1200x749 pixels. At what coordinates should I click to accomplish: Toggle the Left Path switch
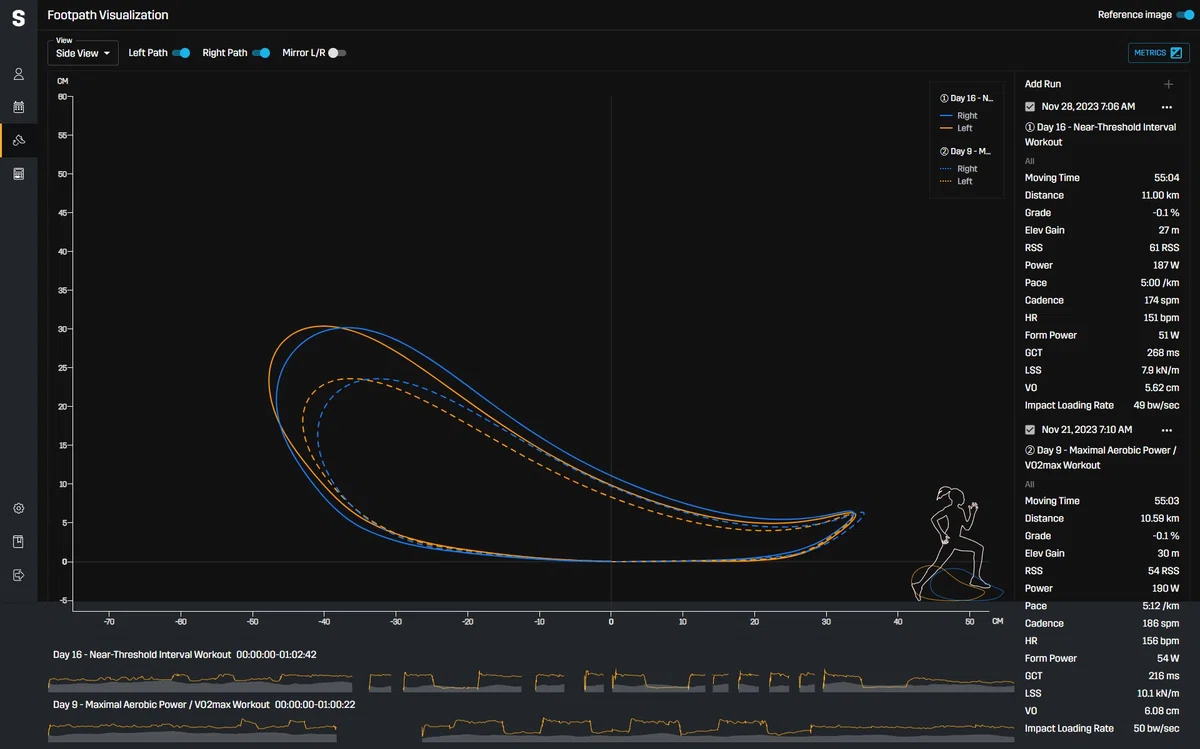[181, 53]
